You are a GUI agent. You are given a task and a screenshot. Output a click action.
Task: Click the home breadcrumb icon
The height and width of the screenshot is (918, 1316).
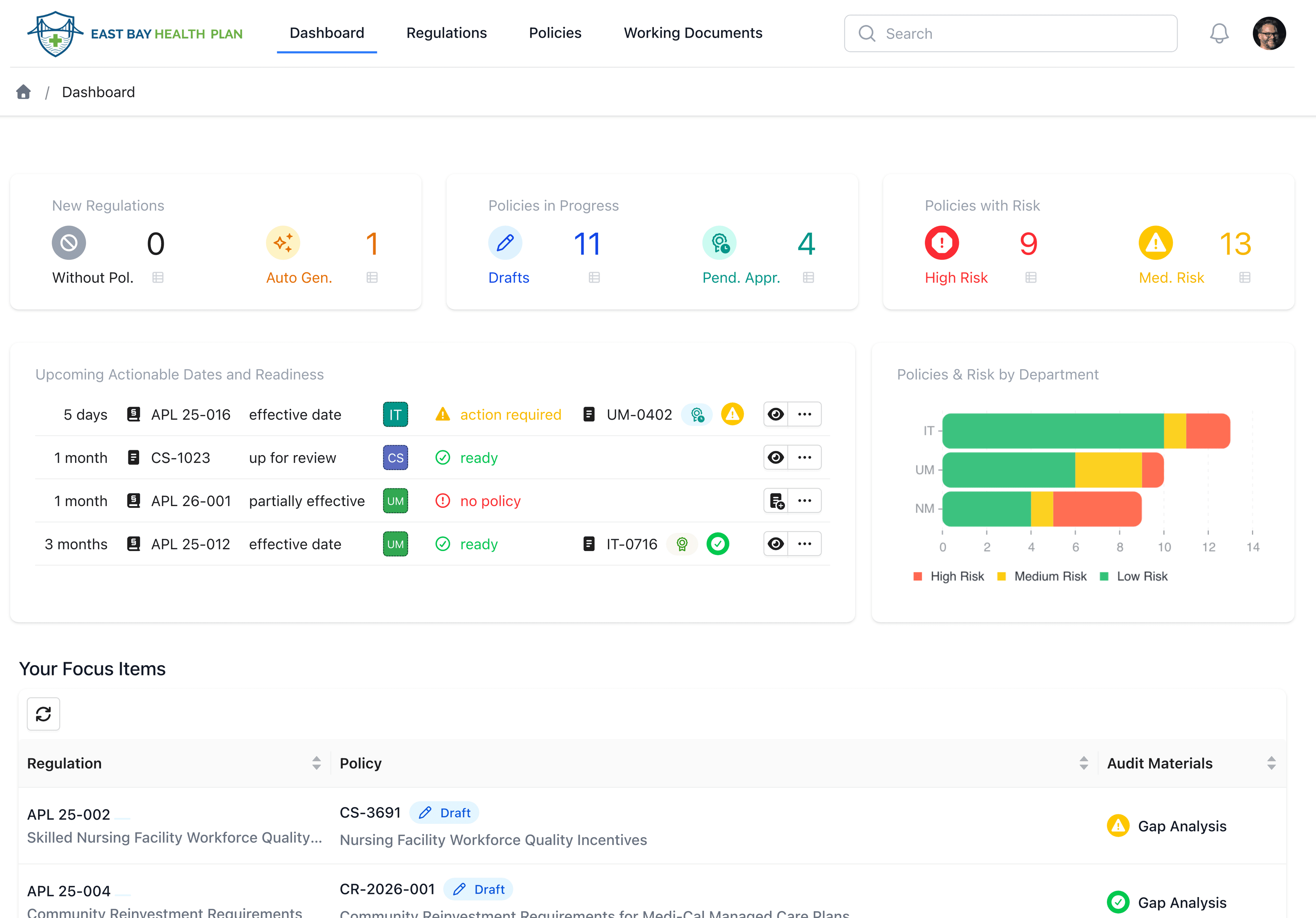24,92
